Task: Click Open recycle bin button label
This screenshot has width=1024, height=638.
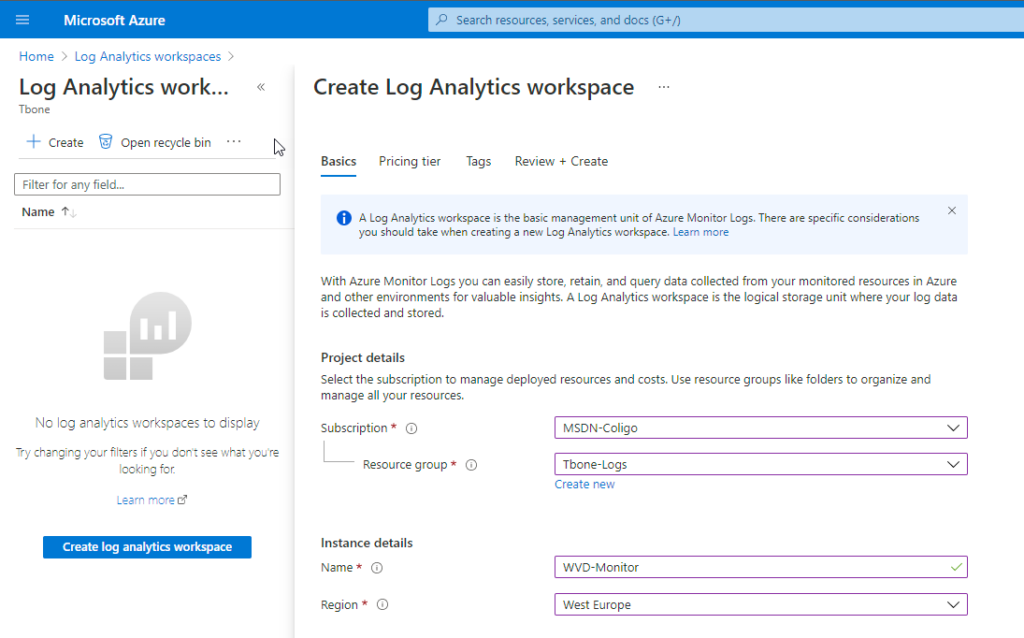Action: point(166,142)
